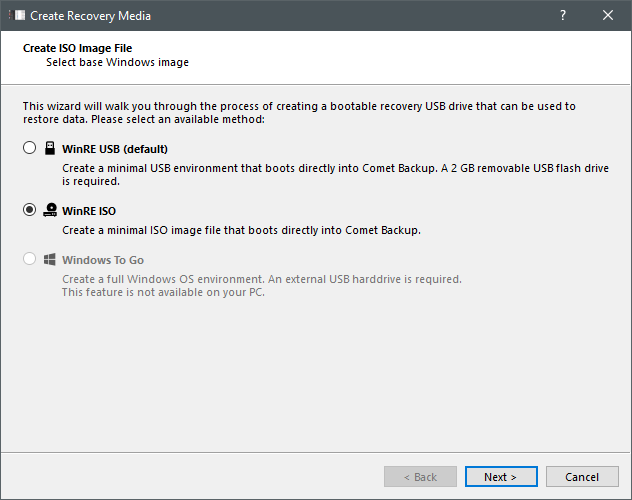Image resolution: width=632 pixels, height=500 pixels.
Task: Click the "Create ISO Image File" heading
Action: point(77,48)
